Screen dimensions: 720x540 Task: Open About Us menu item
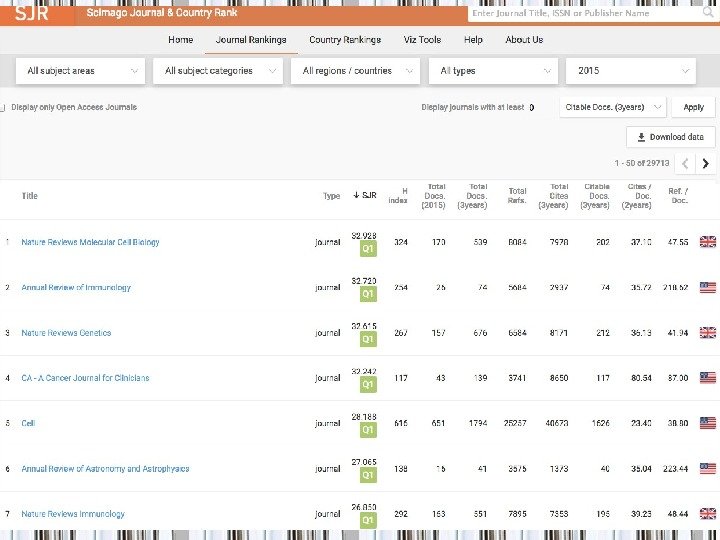tap(524, 39)
